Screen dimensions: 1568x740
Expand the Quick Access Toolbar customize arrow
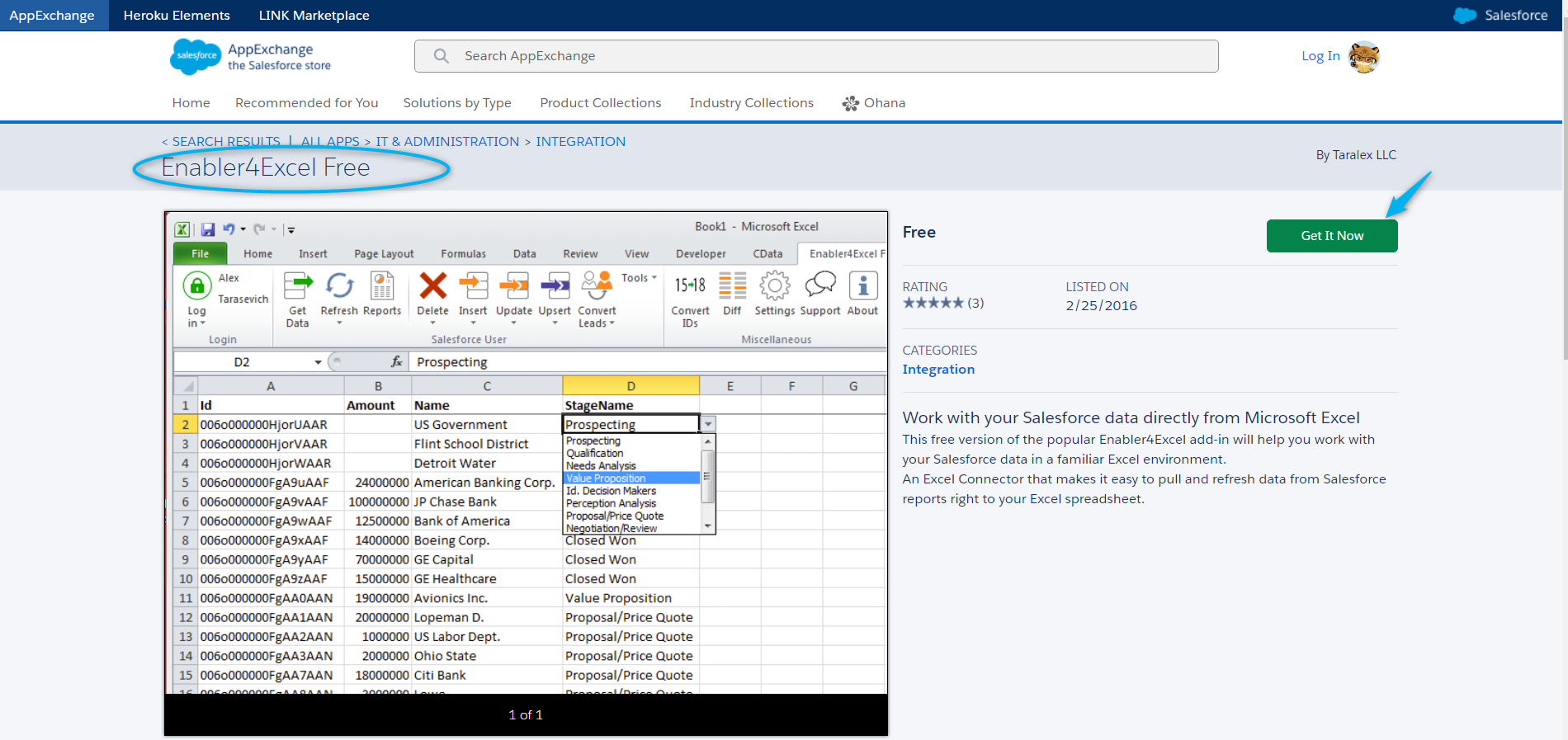pos(291,230)
